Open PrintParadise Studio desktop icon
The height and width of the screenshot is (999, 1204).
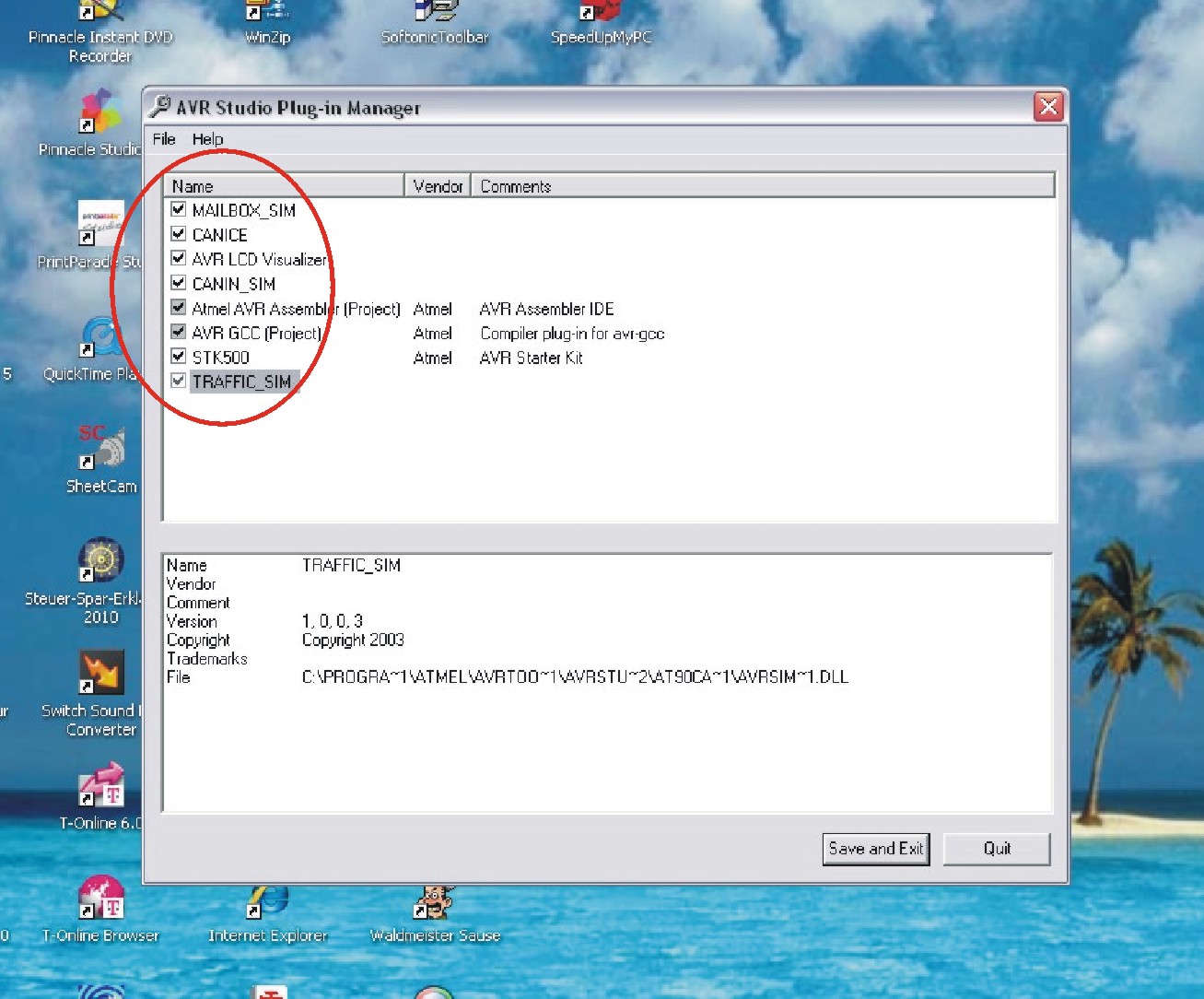tap(97, 236)
